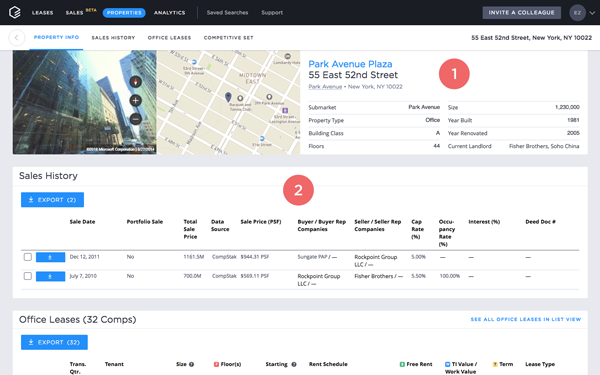Check the July 7, 2010 sale row
This screenshot has height=375, width=600.
28,276
